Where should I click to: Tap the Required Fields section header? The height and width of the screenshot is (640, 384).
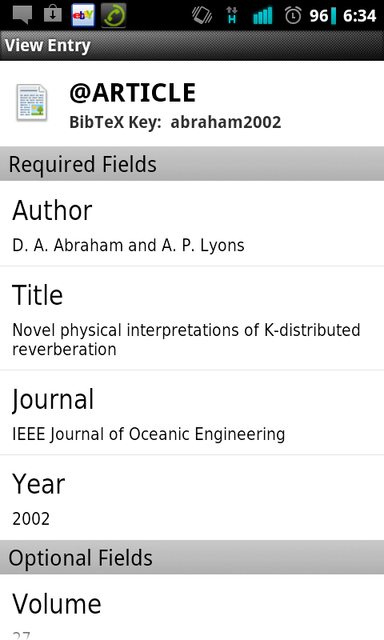192,164
